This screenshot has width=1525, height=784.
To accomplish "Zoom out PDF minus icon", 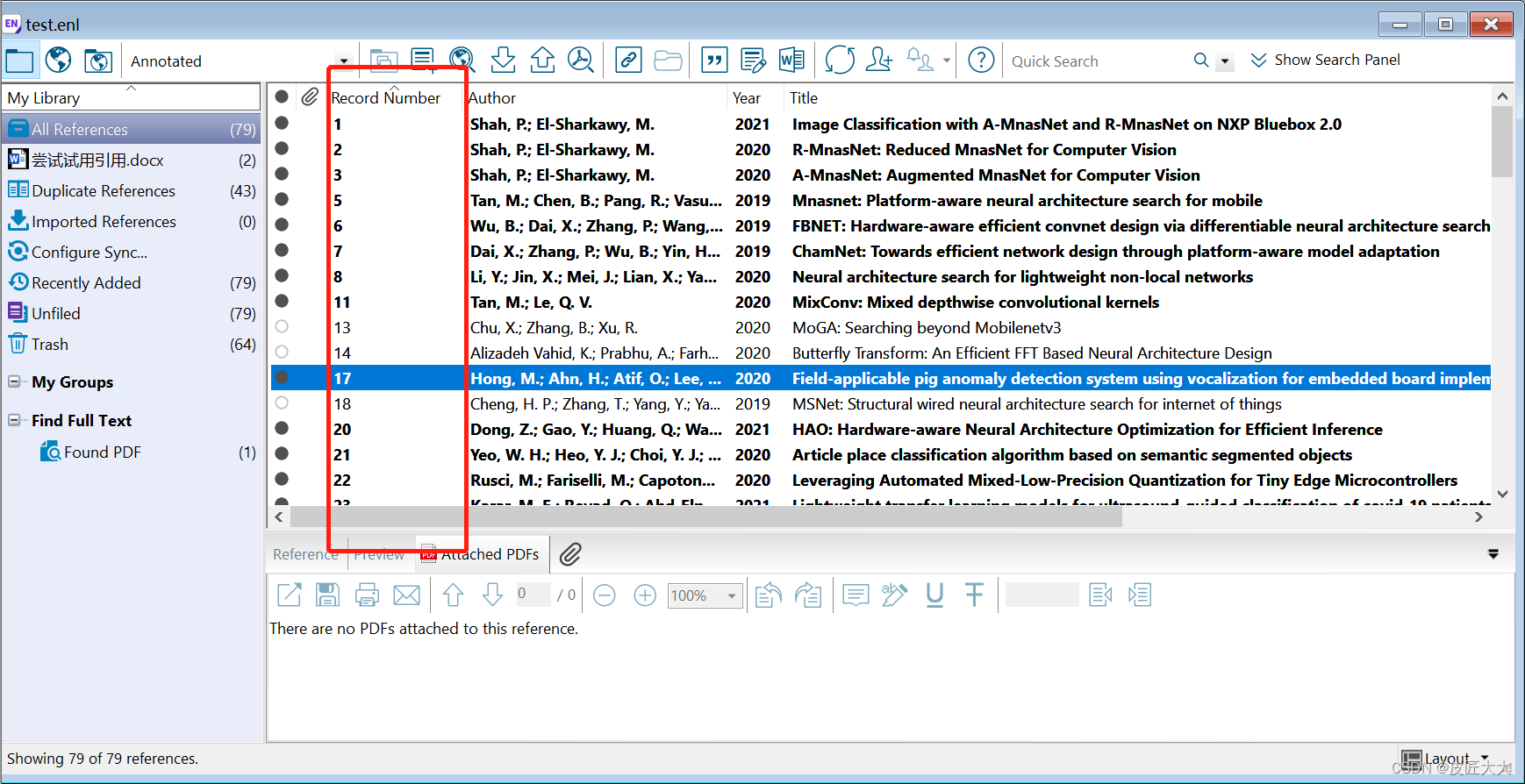I will point(605,595).
